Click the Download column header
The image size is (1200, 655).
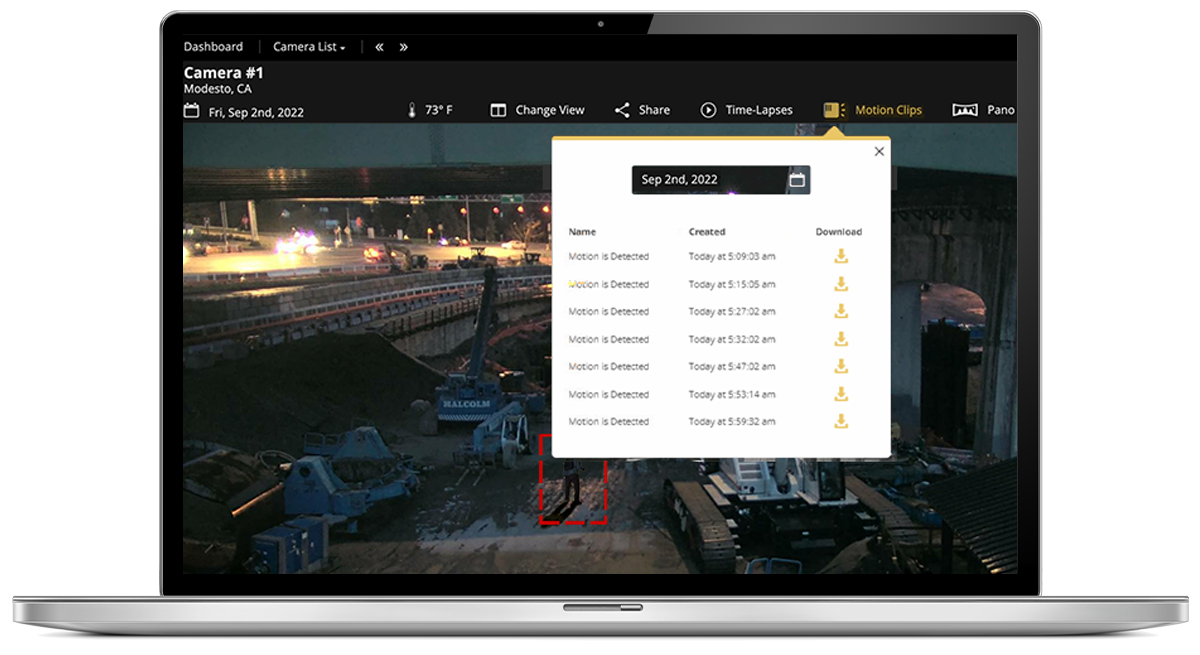coord(839,232)
